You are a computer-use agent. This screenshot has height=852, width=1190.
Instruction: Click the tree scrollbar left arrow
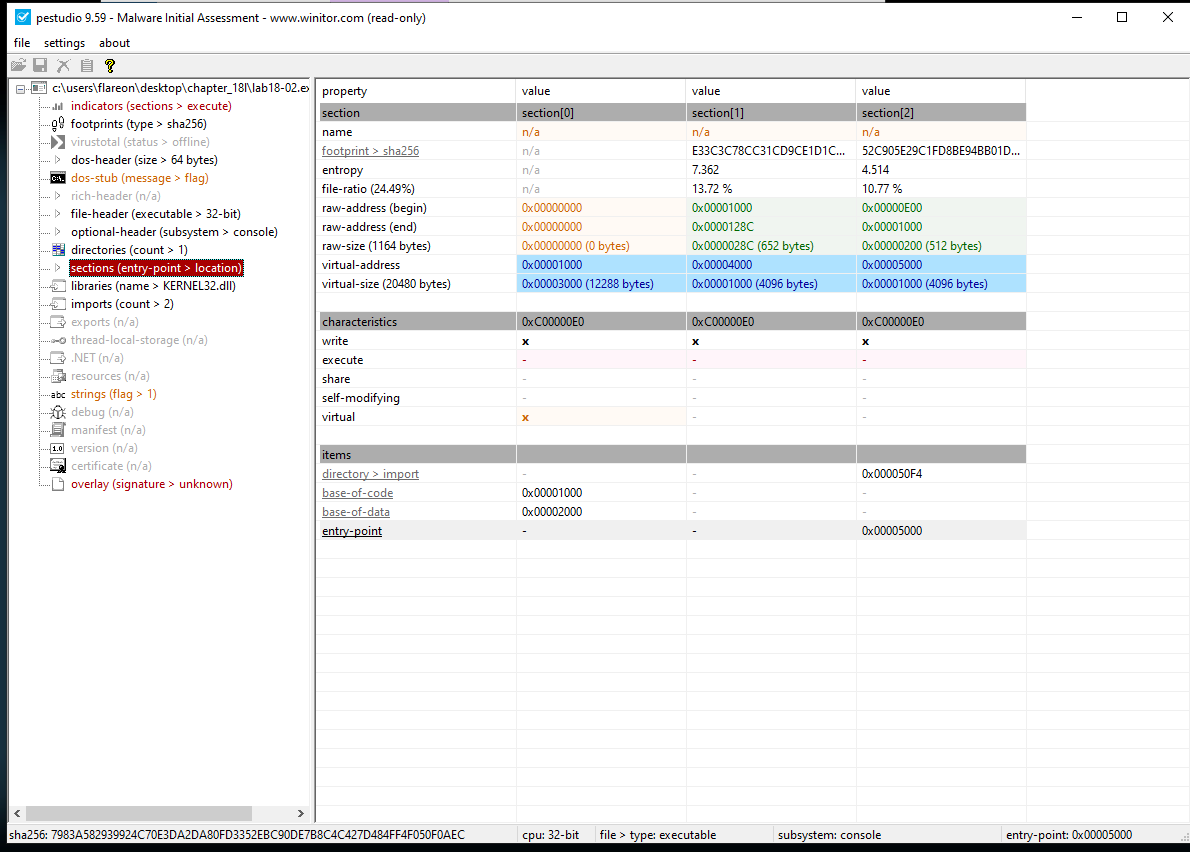point(17,813)
